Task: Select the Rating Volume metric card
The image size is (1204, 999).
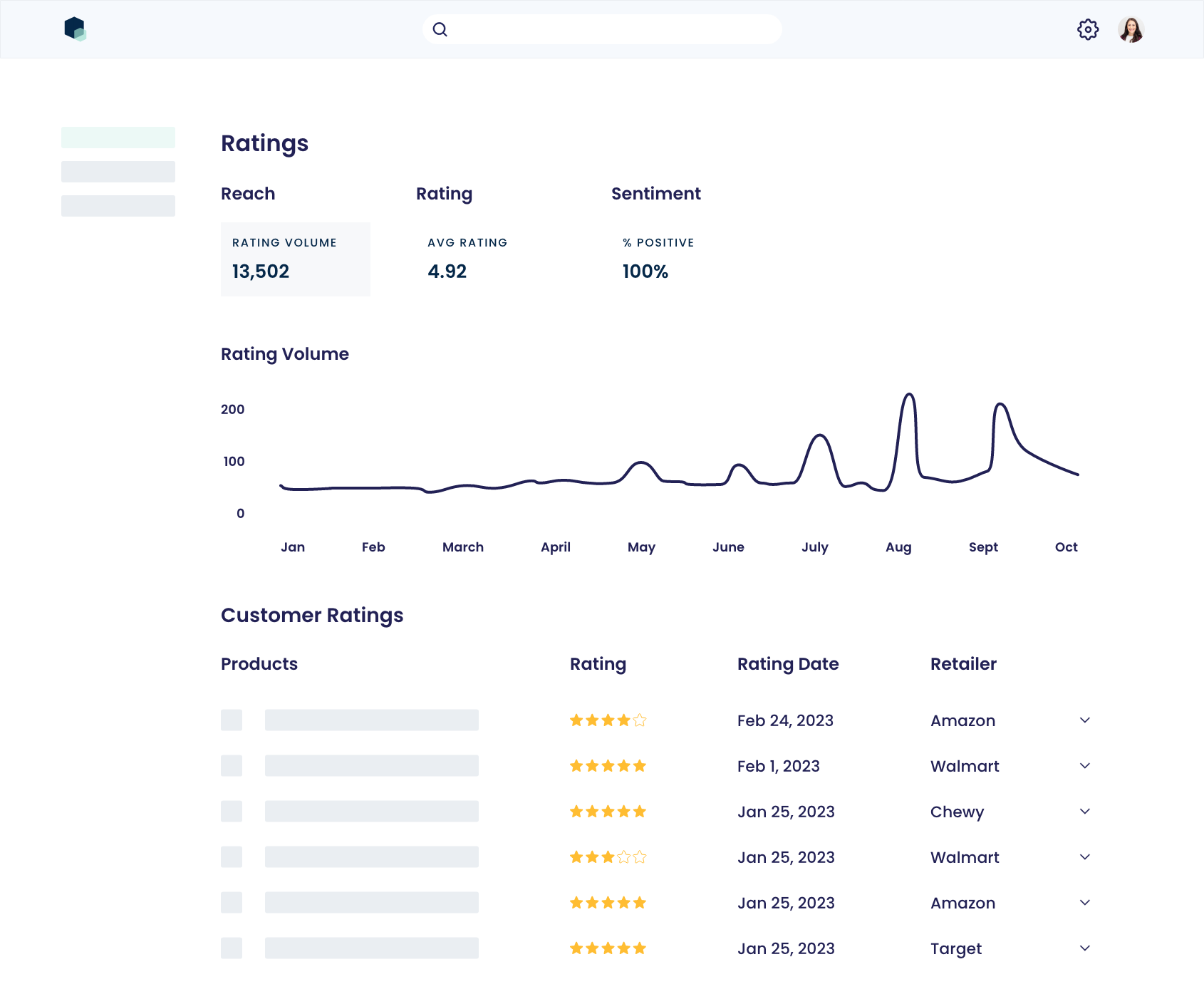Action: [295, 259]
